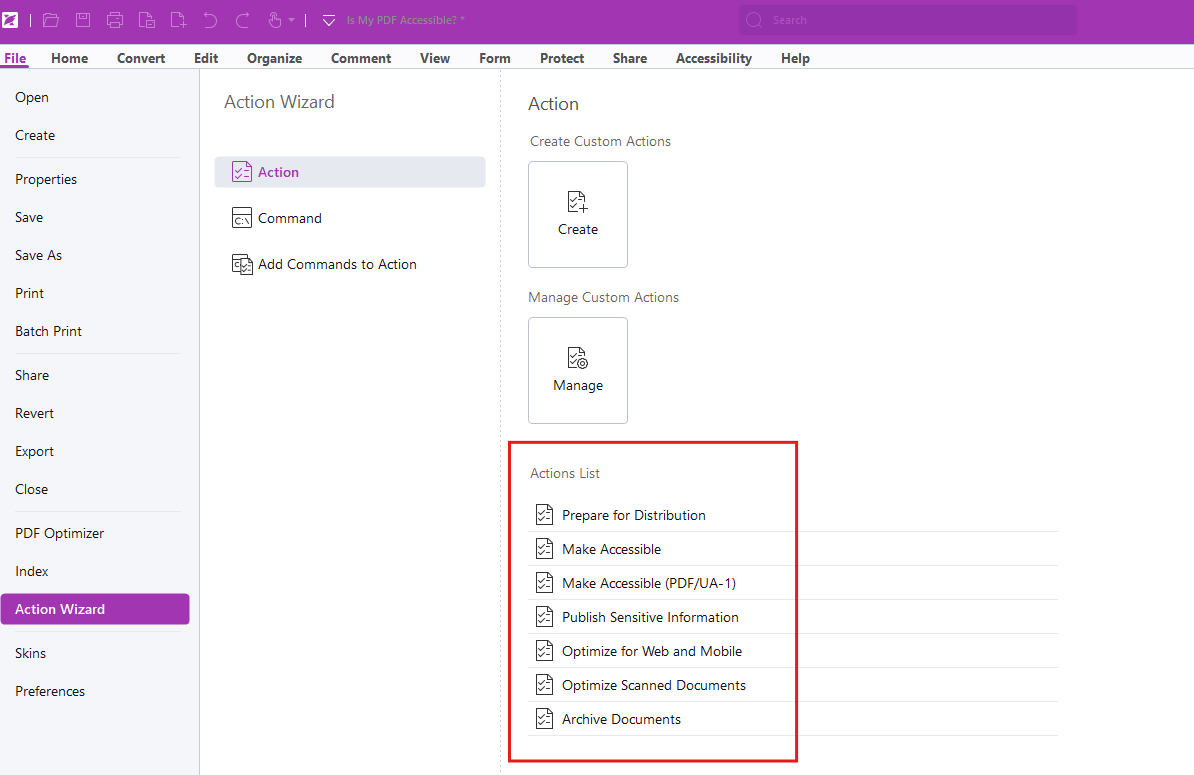The image size is (1194, 775).
Task: Choose Export in File sidebar
Action: coord(34,451)
